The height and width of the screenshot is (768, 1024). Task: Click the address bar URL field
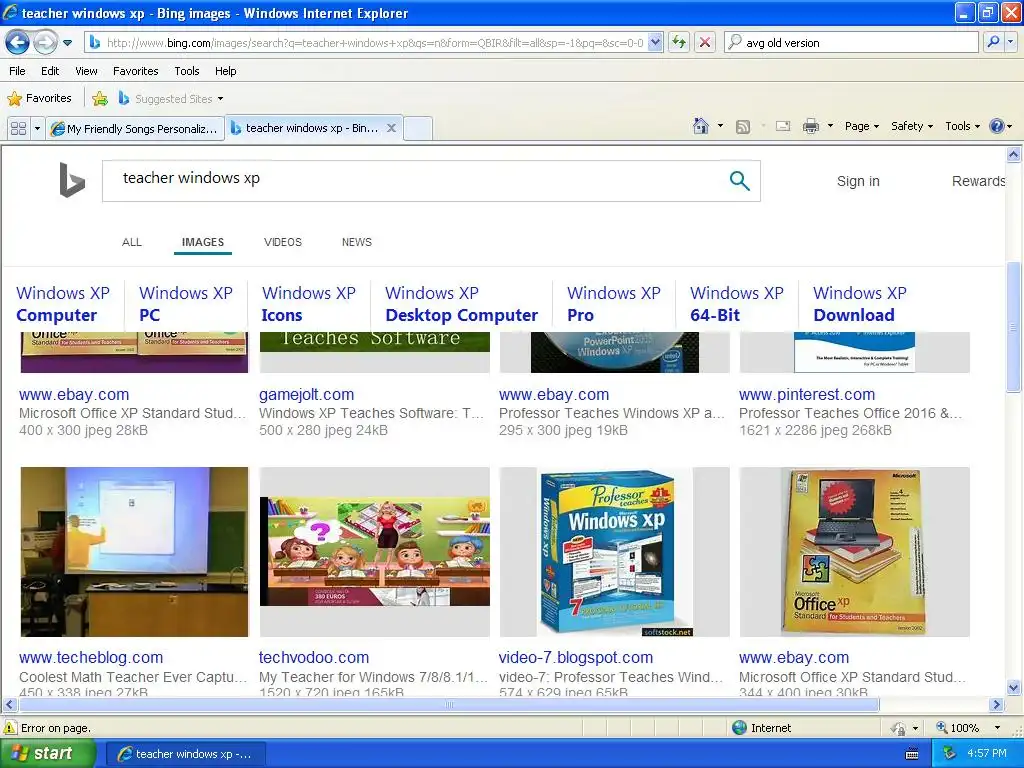coord(373,42)
